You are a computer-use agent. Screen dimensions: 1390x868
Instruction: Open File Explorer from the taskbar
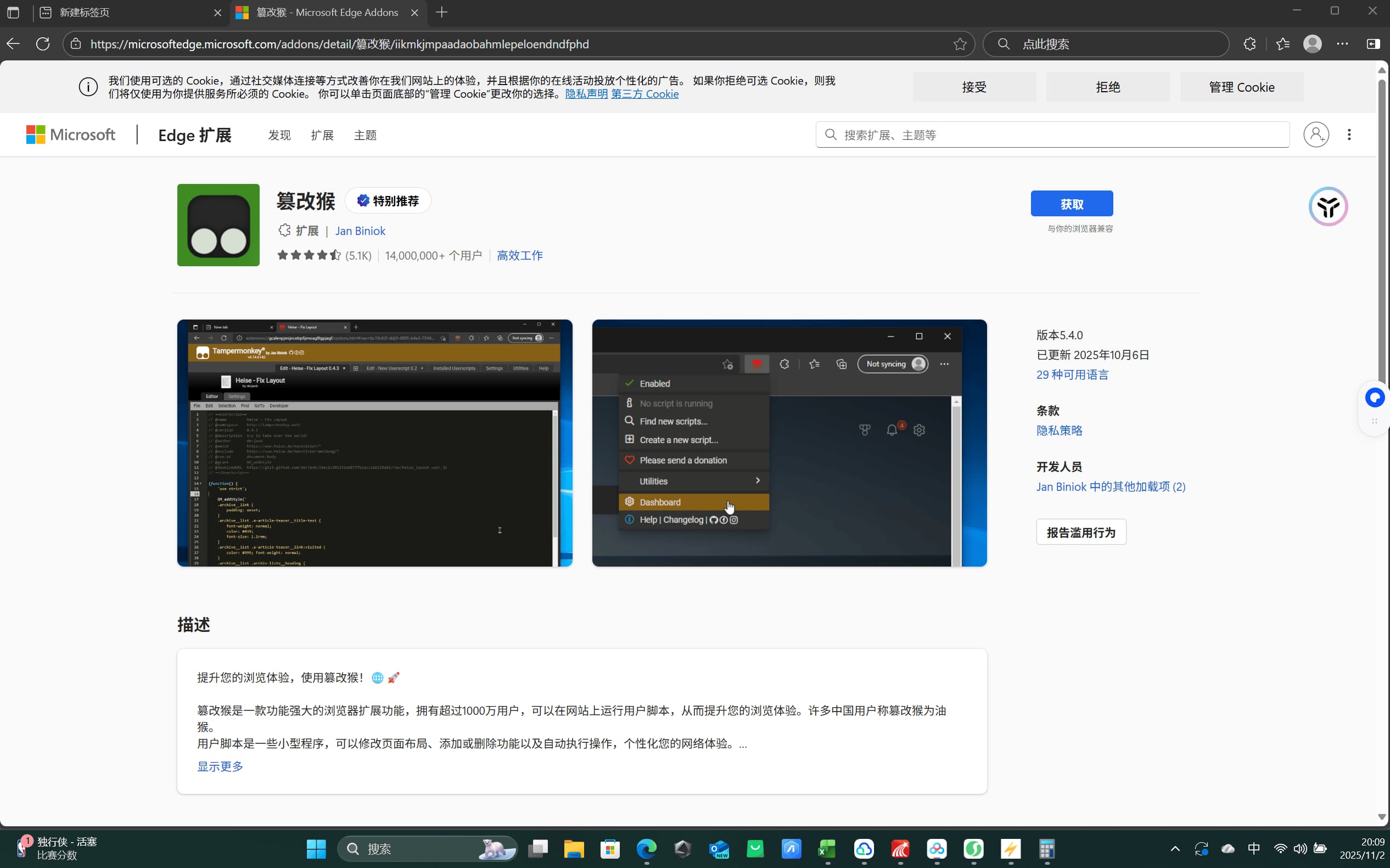point(573,848)
